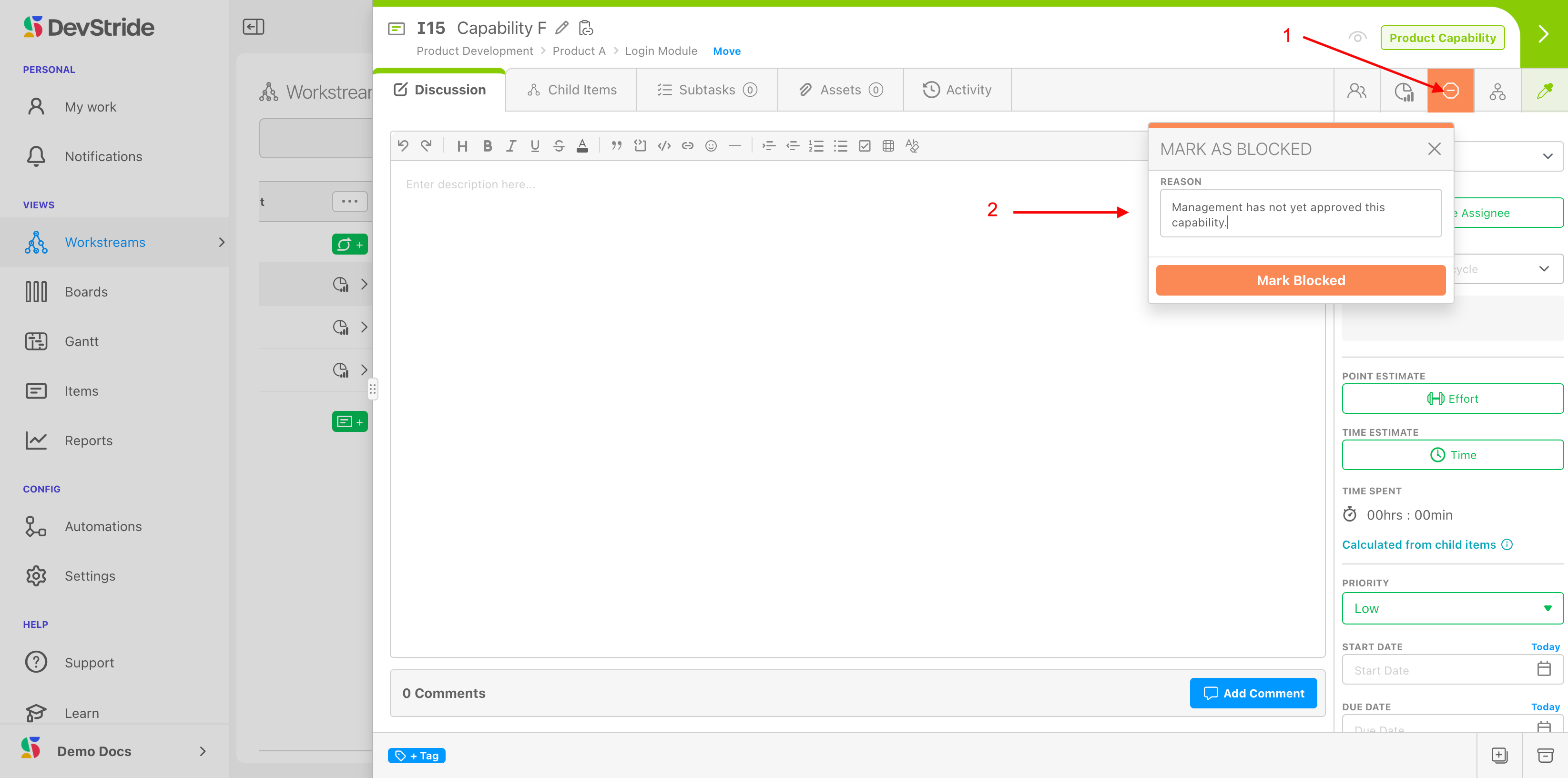Open the text color picker icon
The image size is (1568, 778).
tap(582, 145)
